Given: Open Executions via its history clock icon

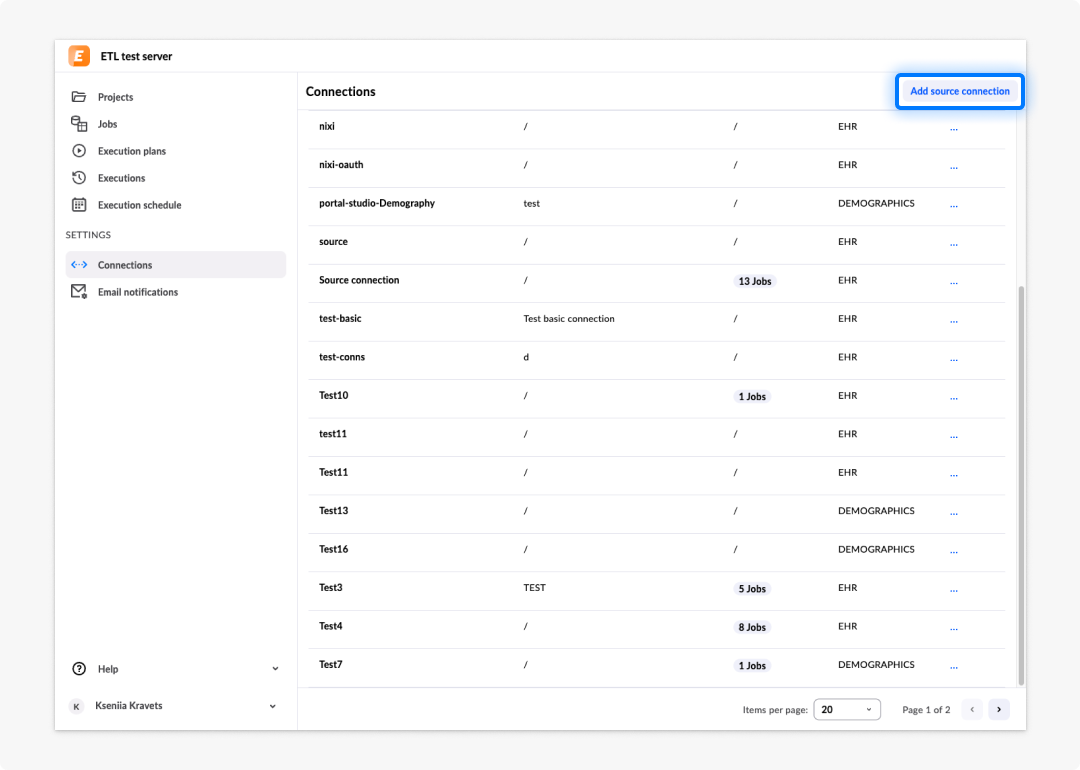Looking at the screenshot, I should [79, 178].
